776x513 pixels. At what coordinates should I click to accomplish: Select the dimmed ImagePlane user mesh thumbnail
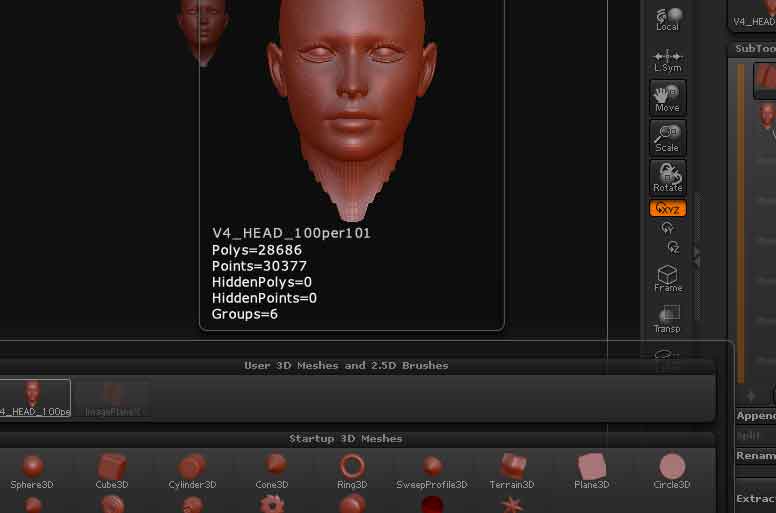pyautogui.click(x=113, y=399)
